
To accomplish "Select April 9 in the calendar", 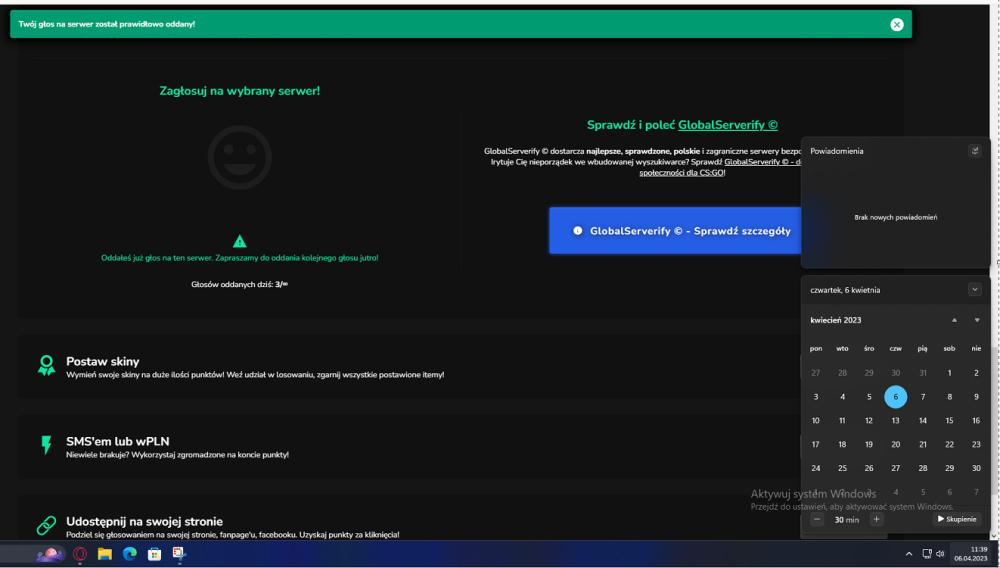I will (976, 397).
